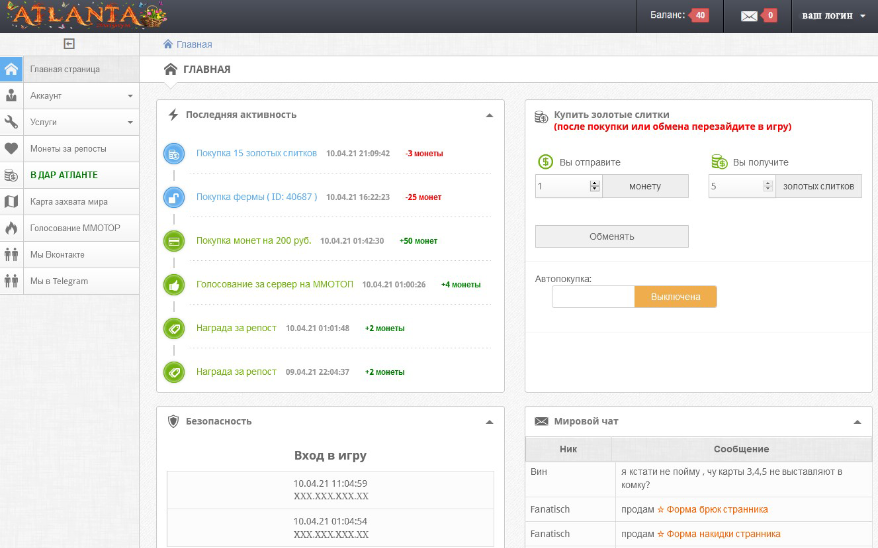Click the flame icon for Голосование ММОТОР
Viewport: 878px width, 548px height.
coord(11,228)
